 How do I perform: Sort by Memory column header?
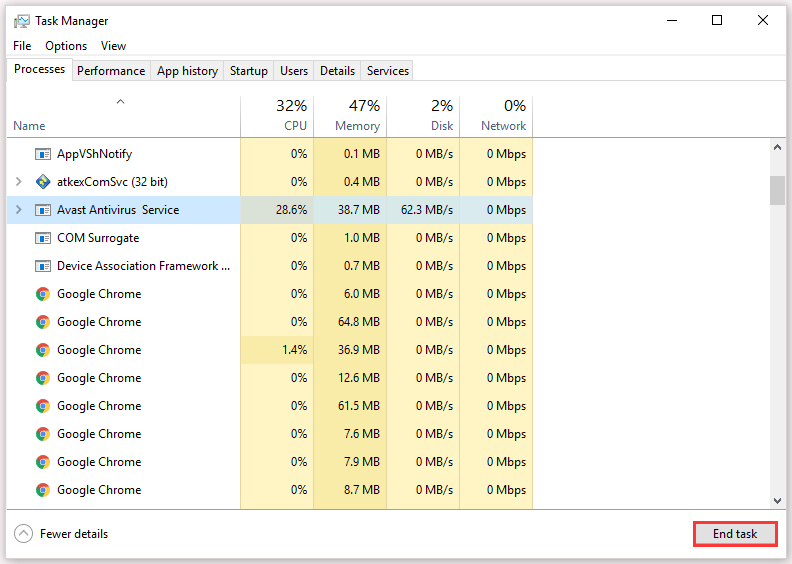click(x=350, y=116)
